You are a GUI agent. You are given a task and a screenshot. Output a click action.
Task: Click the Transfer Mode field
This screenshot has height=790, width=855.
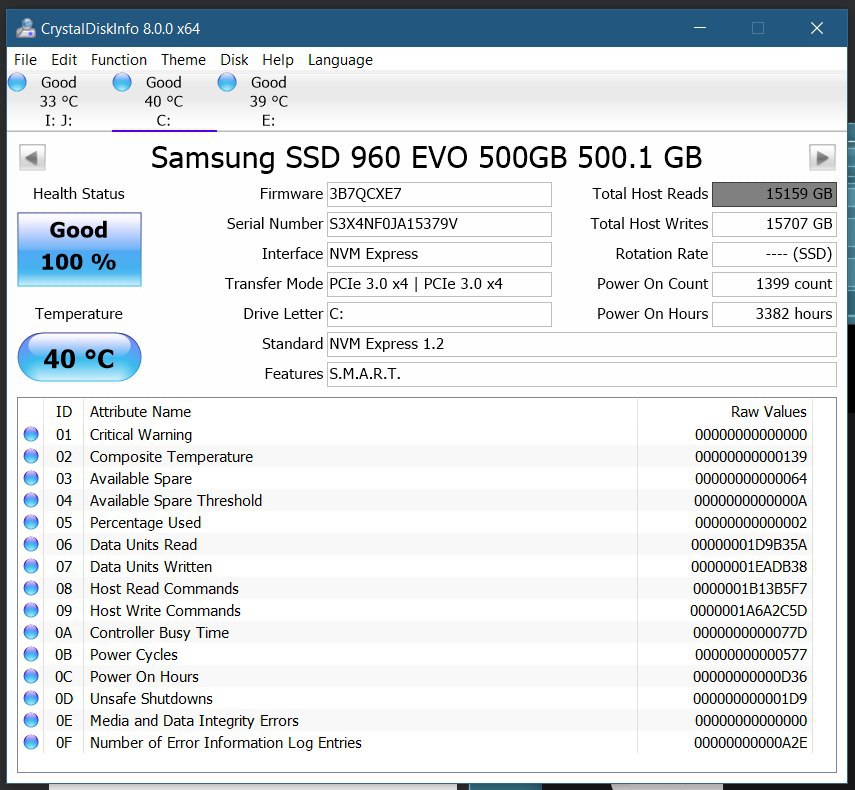[x=439, y=284]
